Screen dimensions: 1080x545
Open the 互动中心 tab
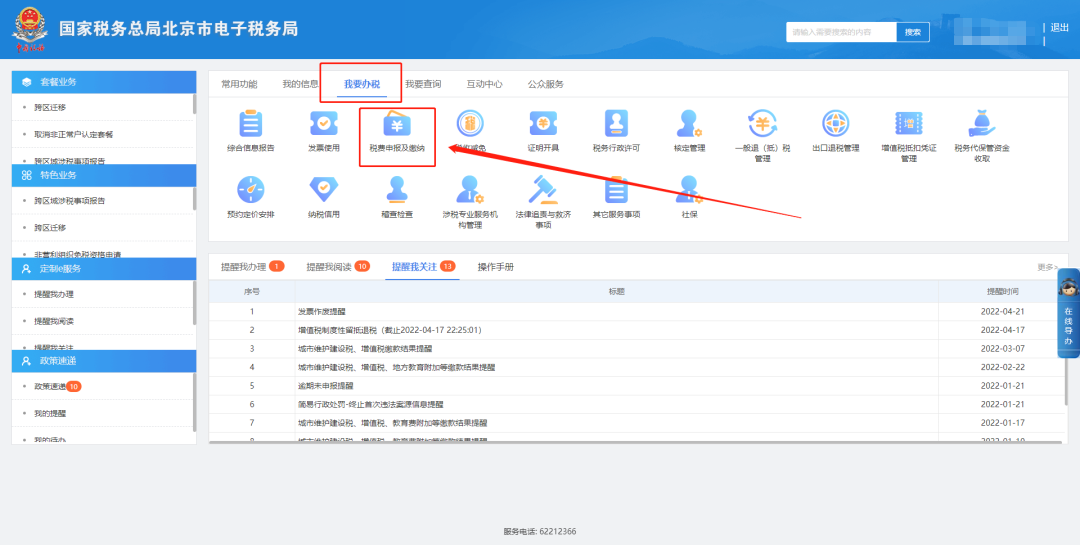click(484, 84)
